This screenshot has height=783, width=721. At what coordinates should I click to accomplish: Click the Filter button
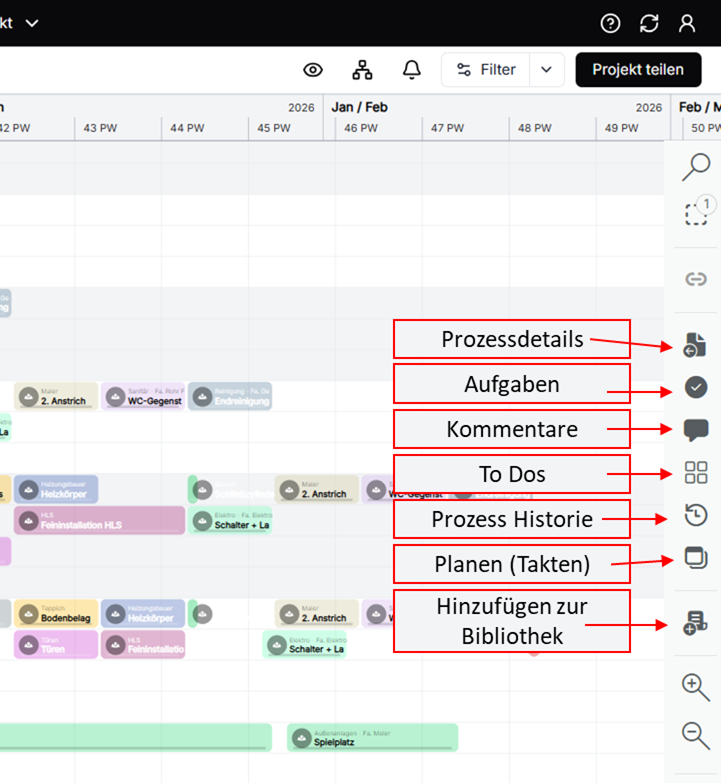[x=487, y=70]
